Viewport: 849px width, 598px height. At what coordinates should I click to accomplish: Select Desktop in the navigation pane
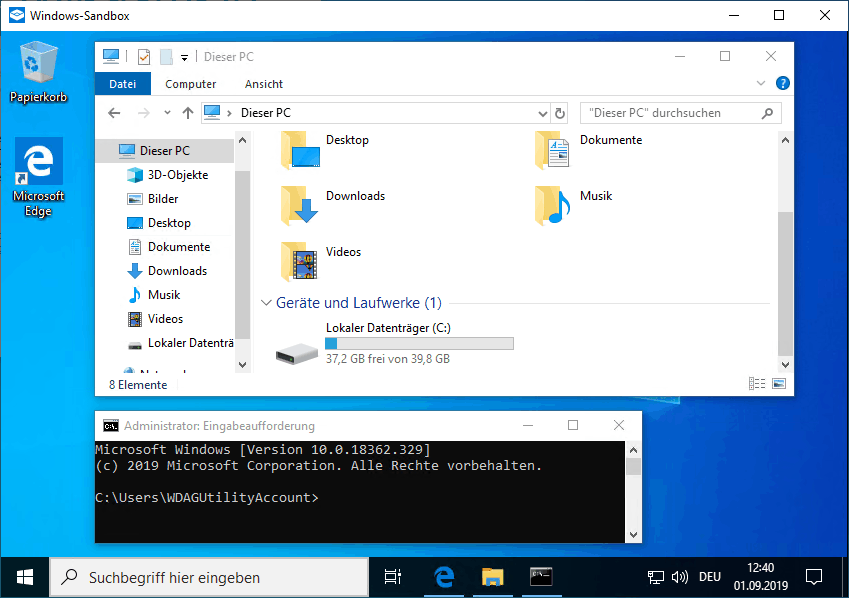(169, 223)
